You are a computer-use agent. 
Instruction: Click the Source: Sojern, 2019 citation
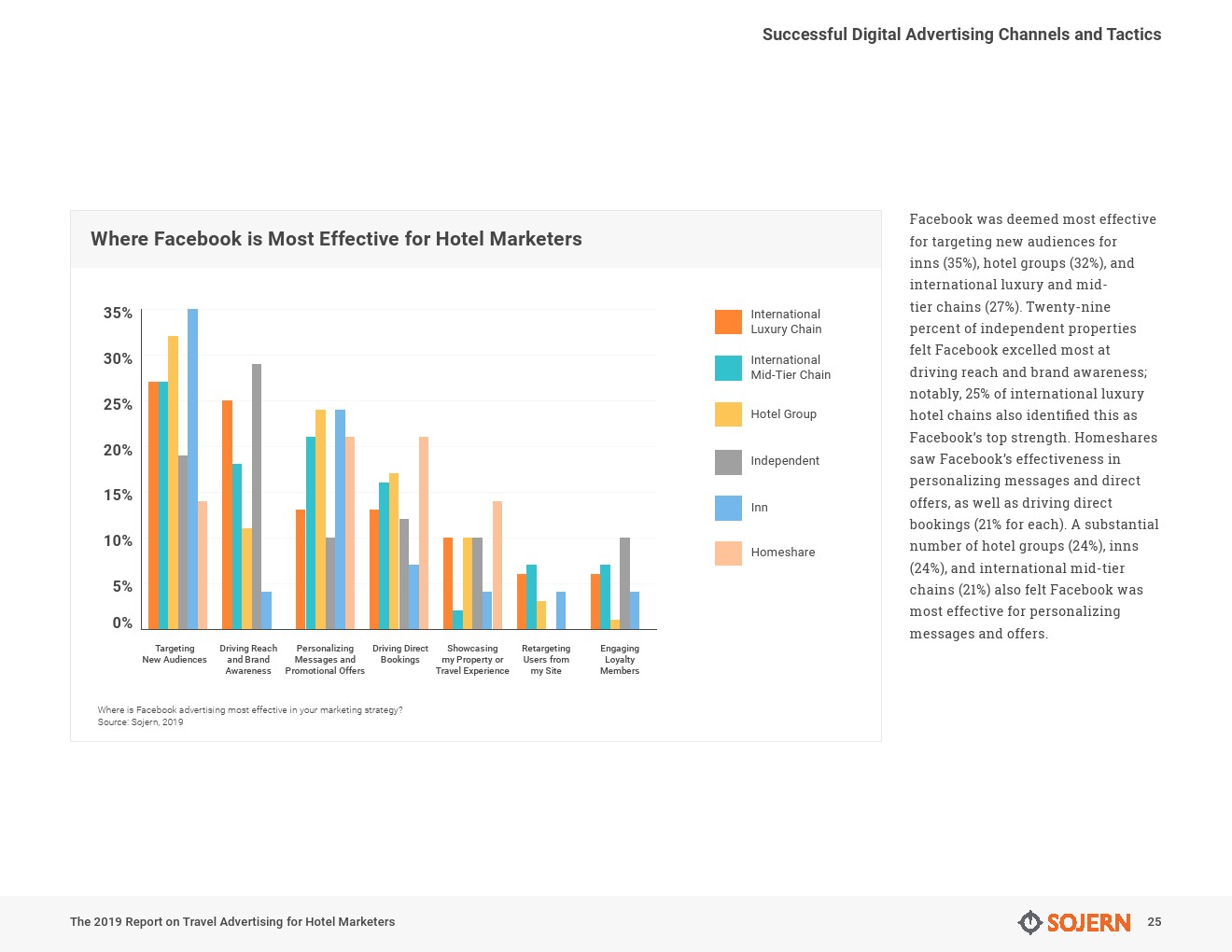click(141, 722)
